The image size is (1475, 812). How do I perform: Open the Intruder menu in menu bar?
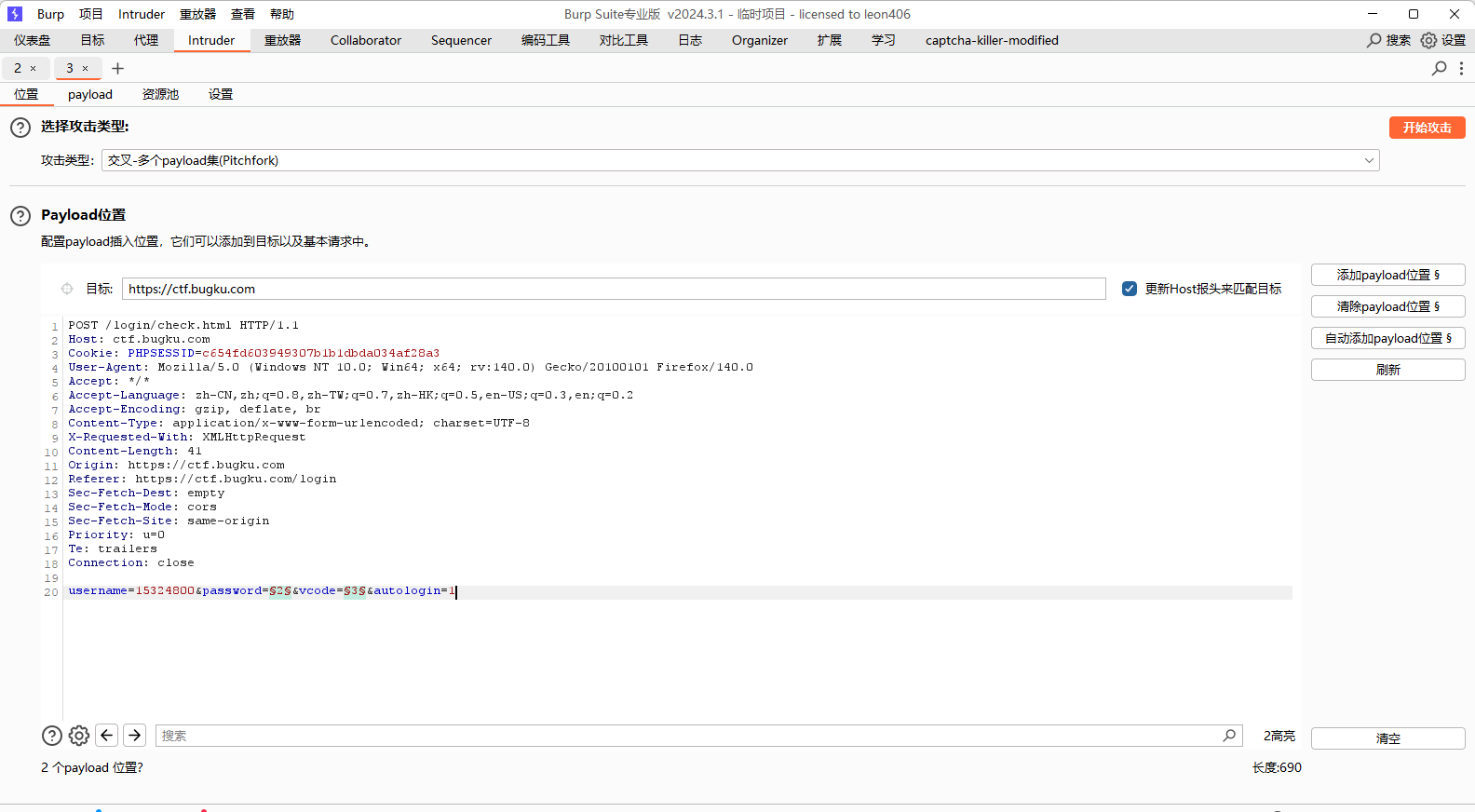tap(142, 14)
